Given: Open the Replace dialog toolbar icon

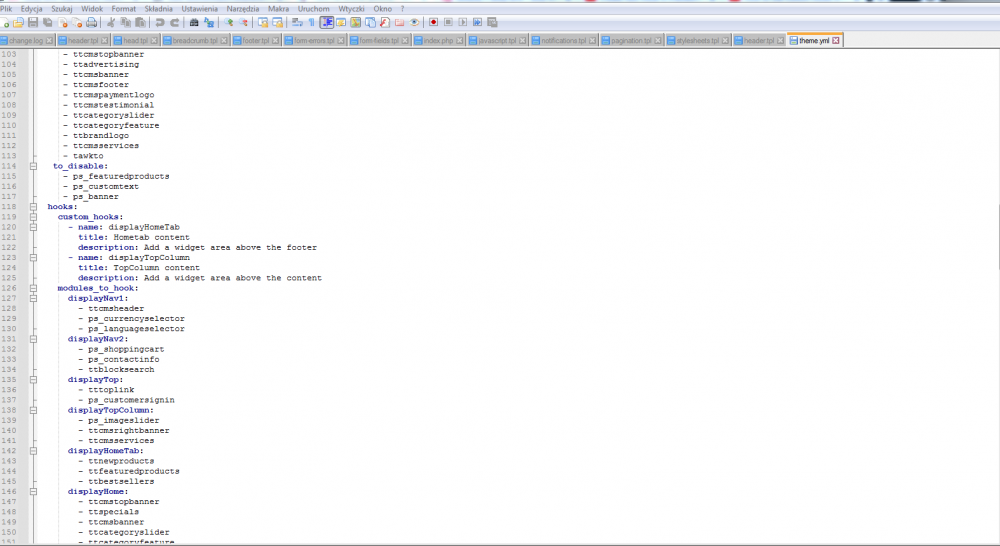Looking at the screenshot, I should pyautogui.click(x=209, y=22).
